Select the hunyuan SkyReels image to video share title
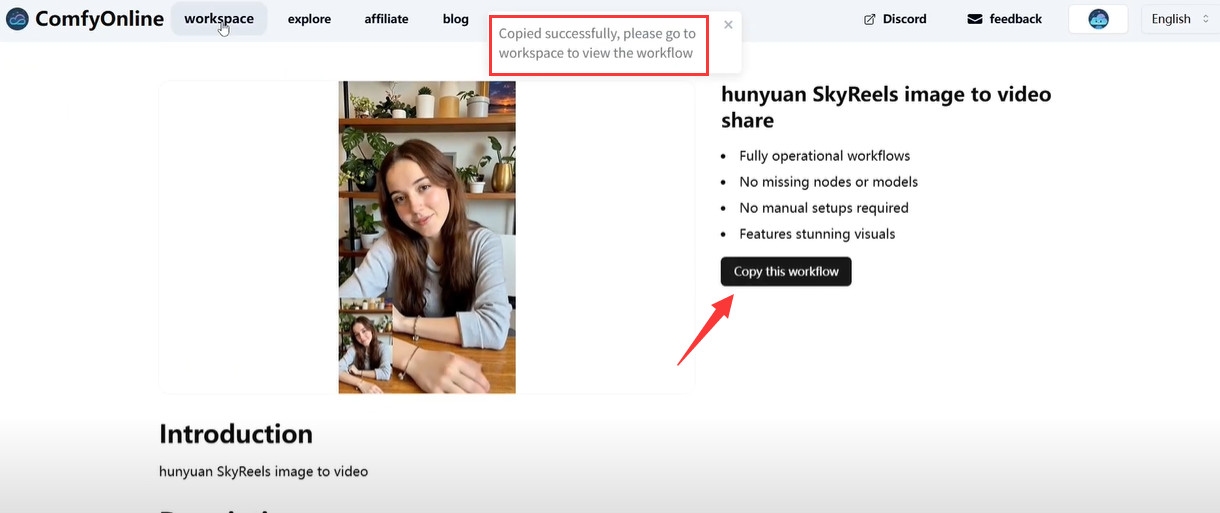This screenshot has width=1220, height=513. (886, 107)
